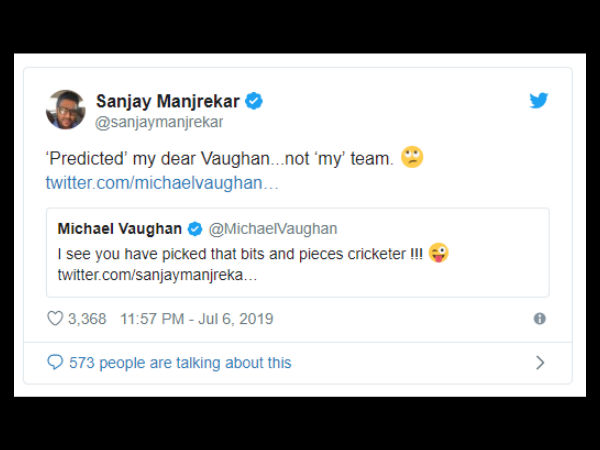Click the eye-roll emoji in the tweet
Image resolution: width=600 pixels, height=450 pixels.
point(411,159)
